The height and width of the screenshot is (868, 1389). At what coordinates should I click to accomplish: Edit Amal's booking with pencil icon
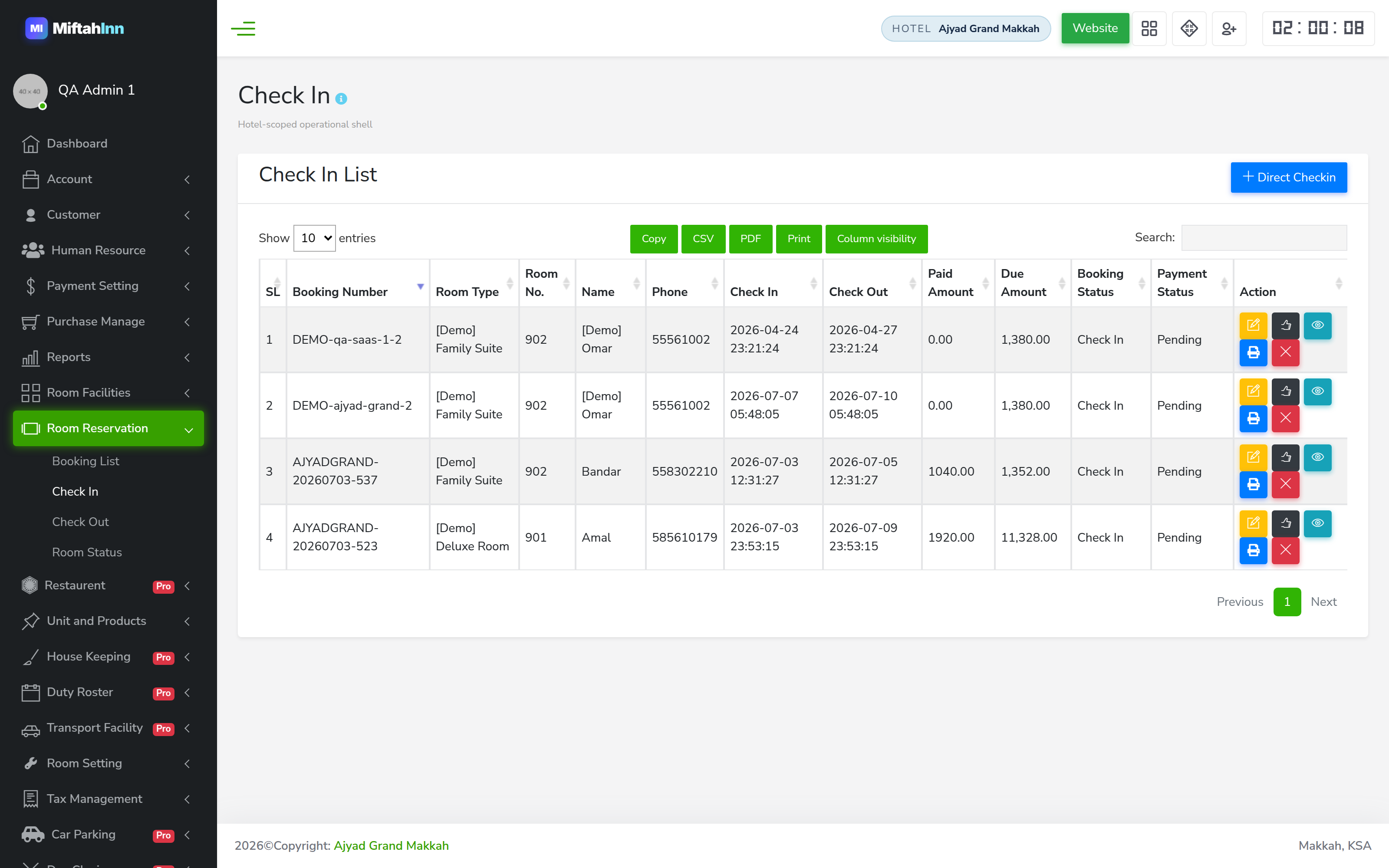tap(1253, 523)
